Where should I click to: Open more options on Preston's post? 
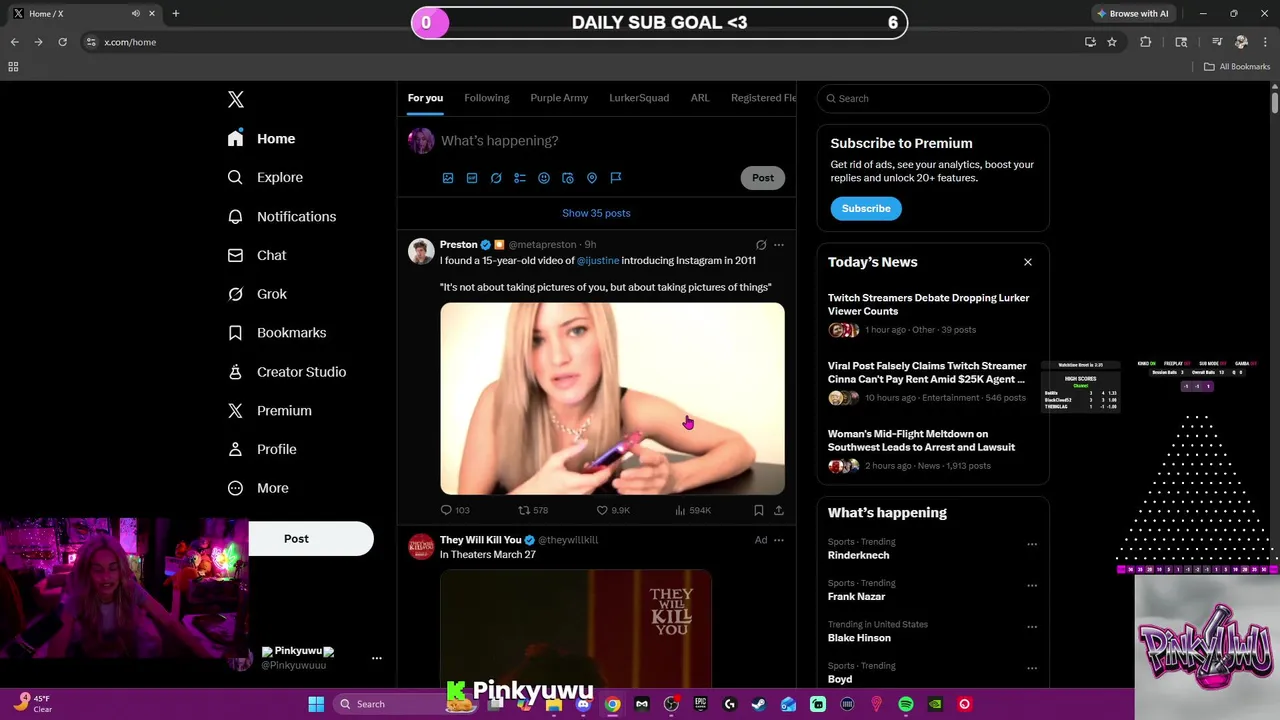(x=779, y=245)
